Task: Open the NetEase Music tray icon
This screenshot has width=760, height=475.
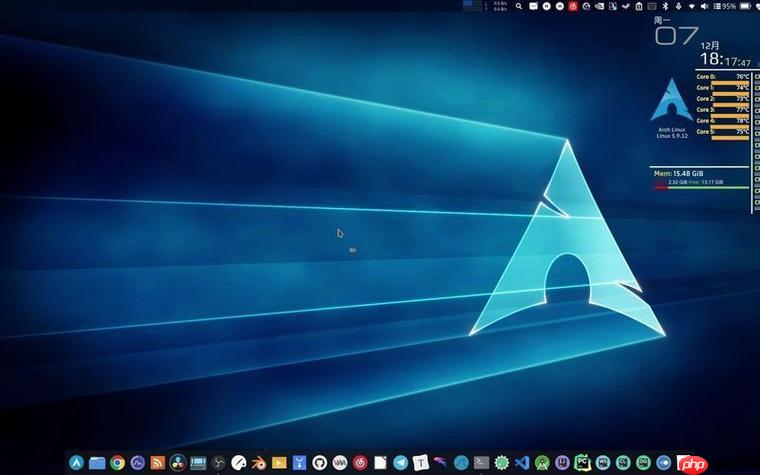Action: coord(573,6)
